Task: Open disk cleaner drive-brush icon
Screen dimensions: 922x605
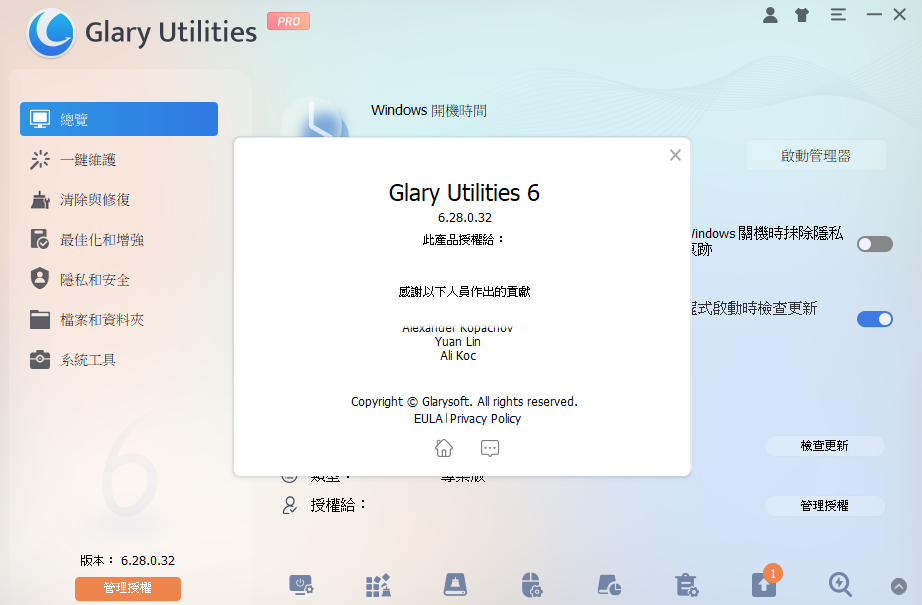Action: pyautogui.click(x=455, y=585)
